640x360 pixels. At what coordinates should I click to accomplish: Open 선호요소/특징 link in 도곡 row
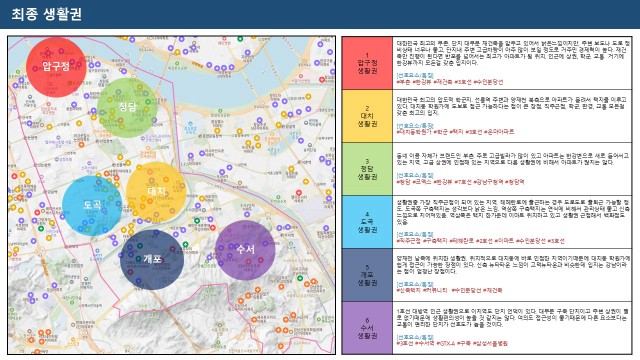415,235
